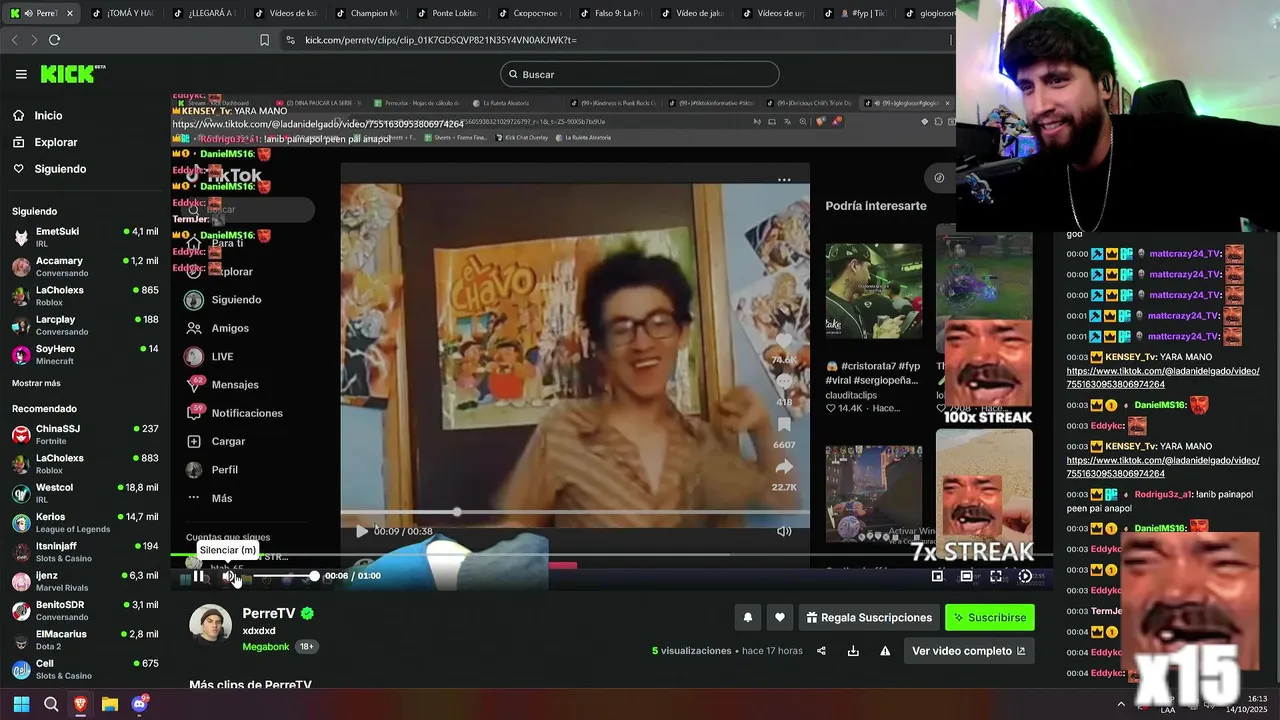Click the green Suscribirse button
Screen dimensions: 1280x720
point(990,618)
